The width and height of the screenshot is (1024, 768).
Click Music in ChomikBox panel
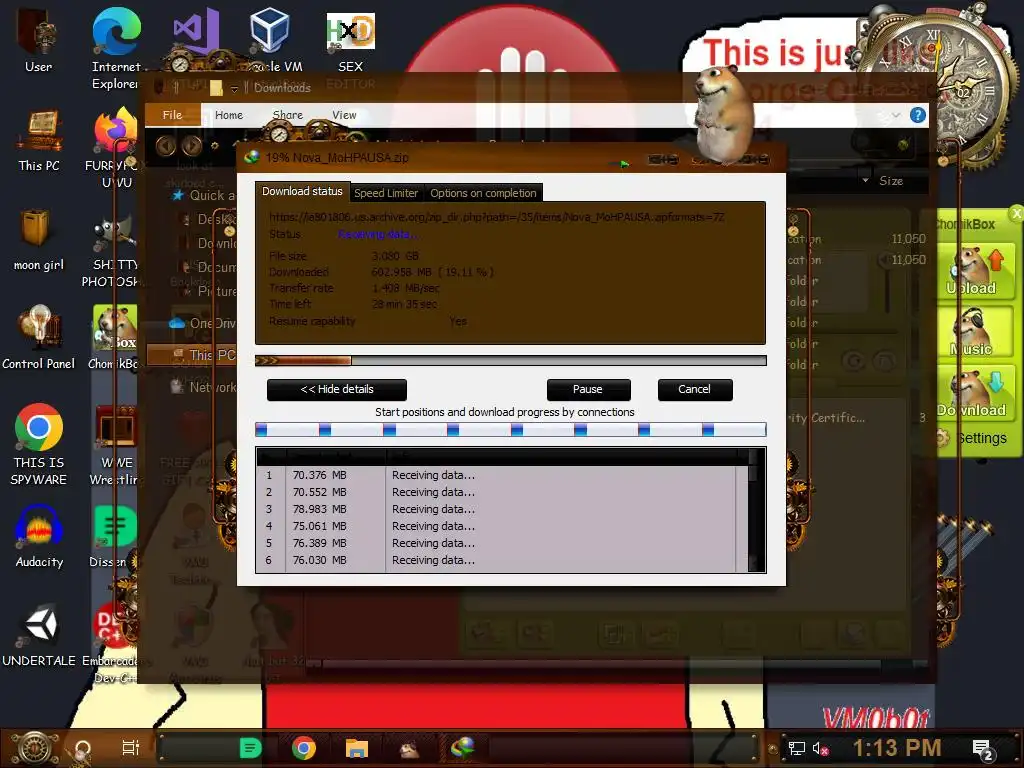point(974,333)
